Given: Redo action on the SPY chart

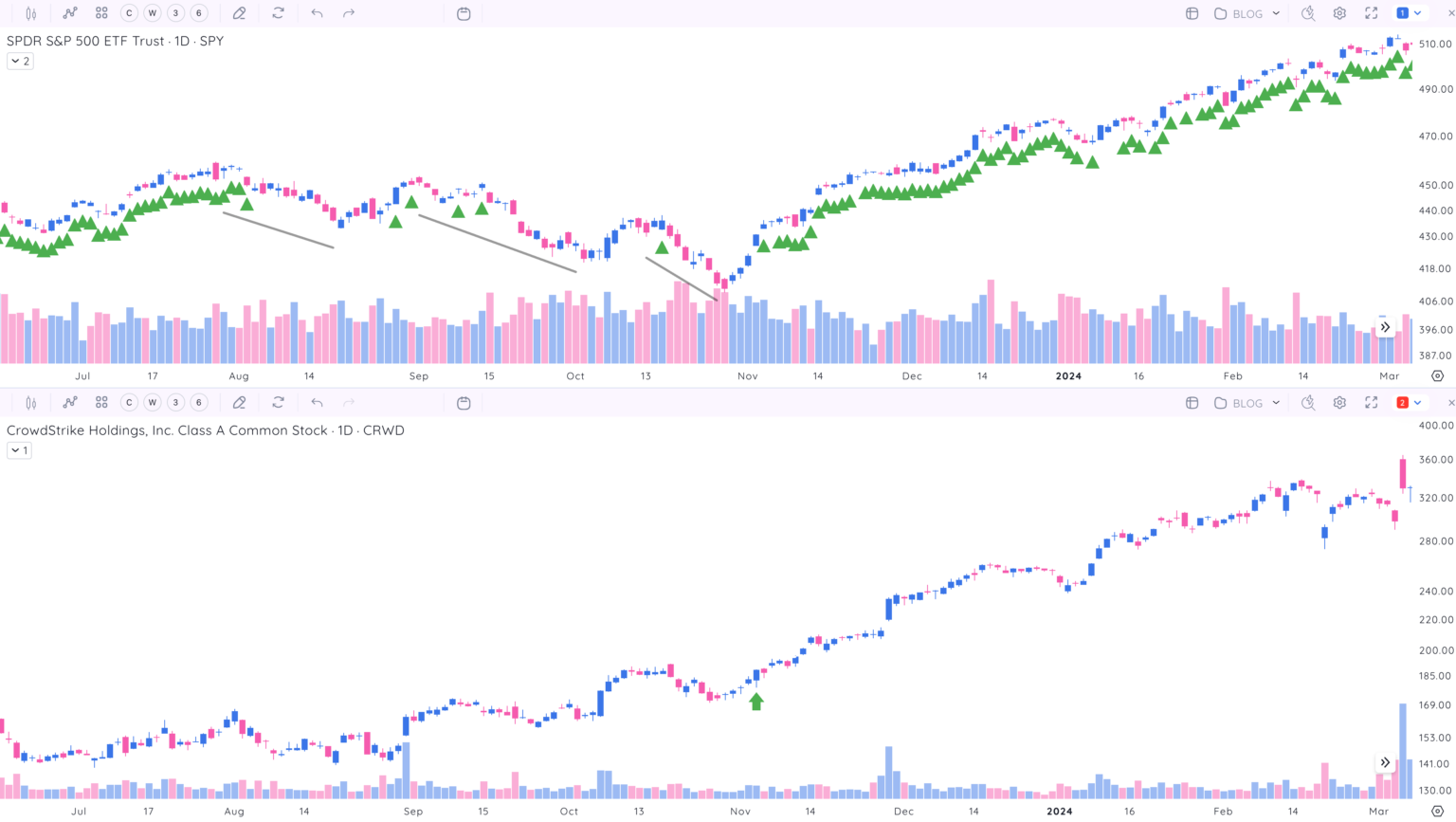Looking at the screenshot, I should (x=349, y=13).
